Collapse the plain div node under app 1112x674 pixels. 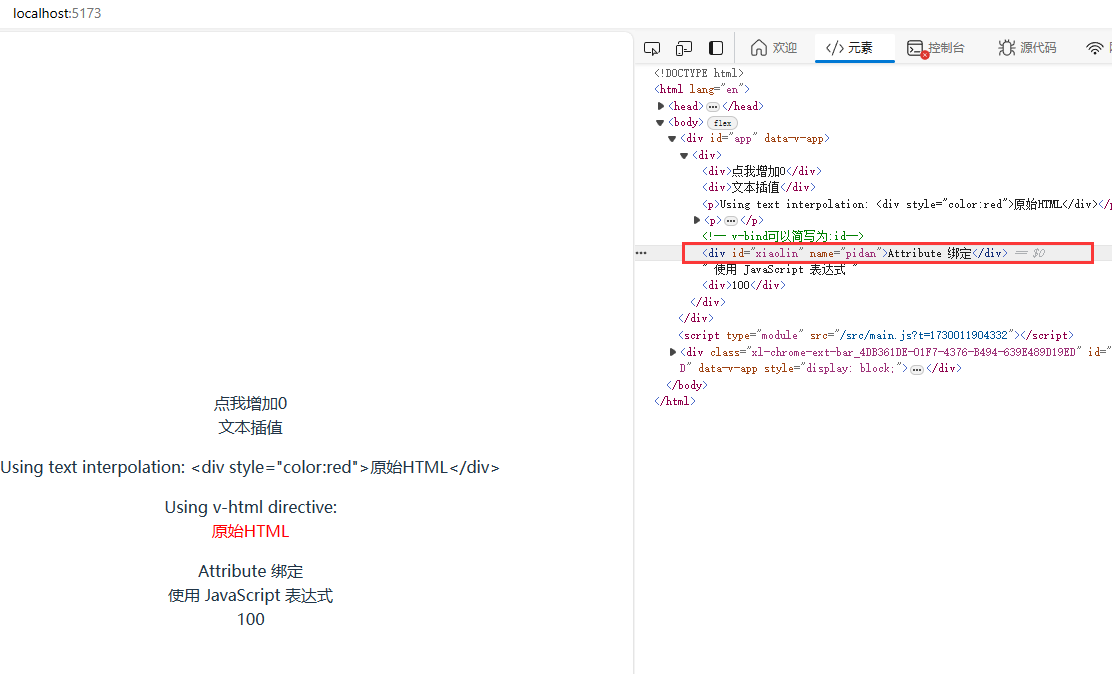click(x=684, y=155)
